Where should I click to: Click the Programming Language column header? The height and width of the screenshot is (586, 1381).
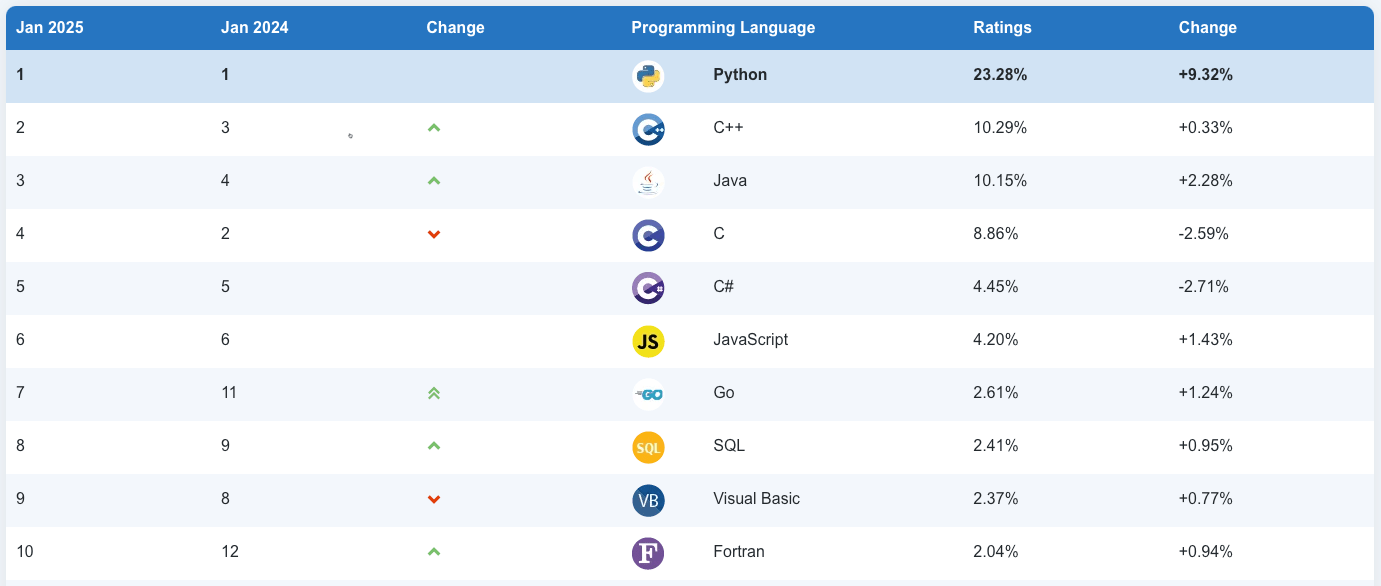point(723,28)
